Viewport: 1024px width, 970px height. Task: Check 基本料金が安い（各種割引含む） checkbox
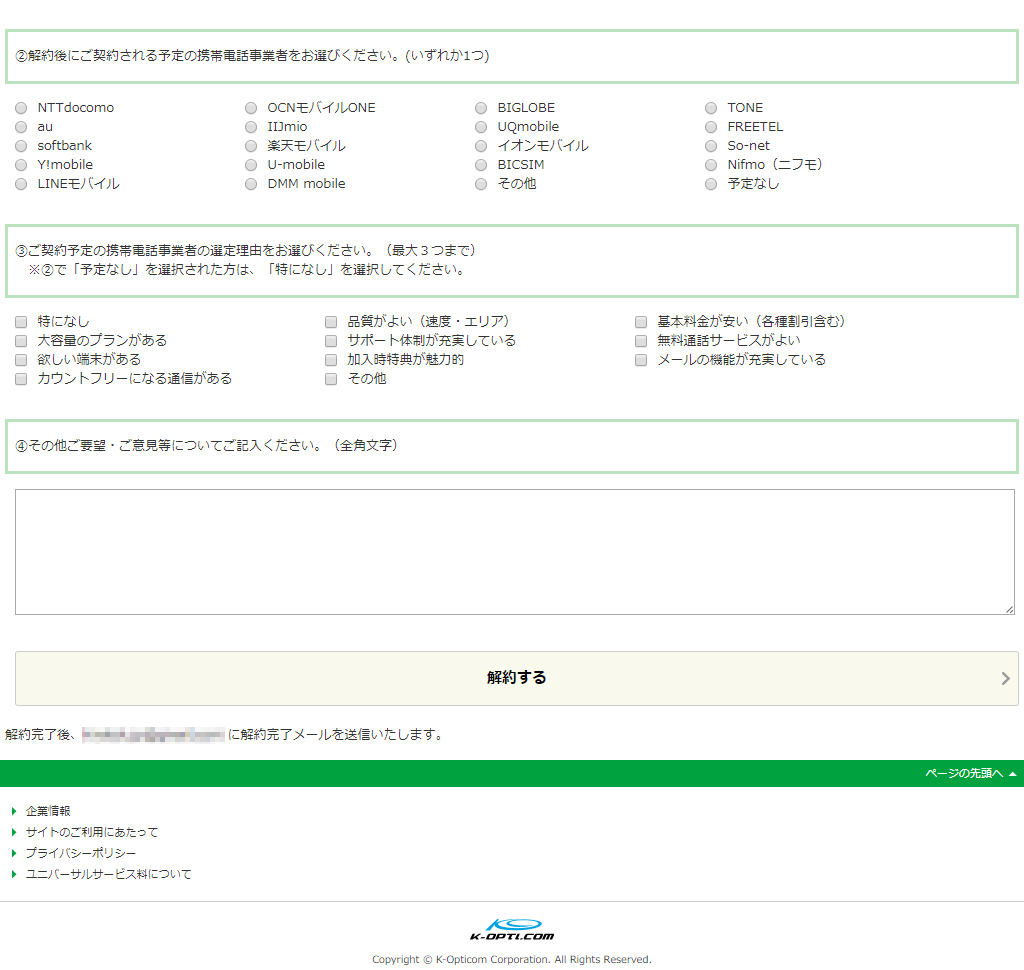pos(641,321)
